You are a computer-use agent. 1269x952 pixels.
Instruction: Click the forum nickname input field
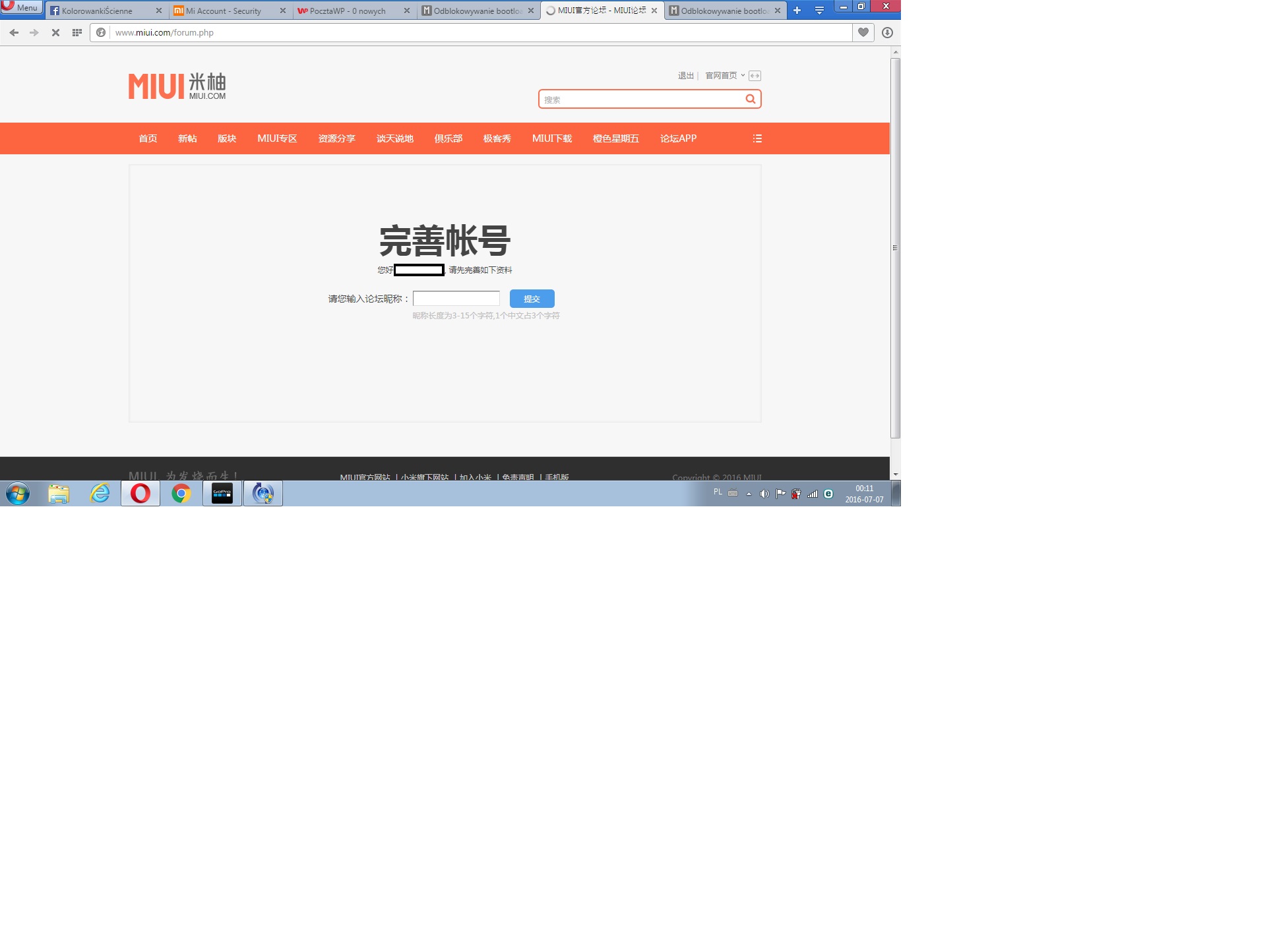tap(456, 299)
